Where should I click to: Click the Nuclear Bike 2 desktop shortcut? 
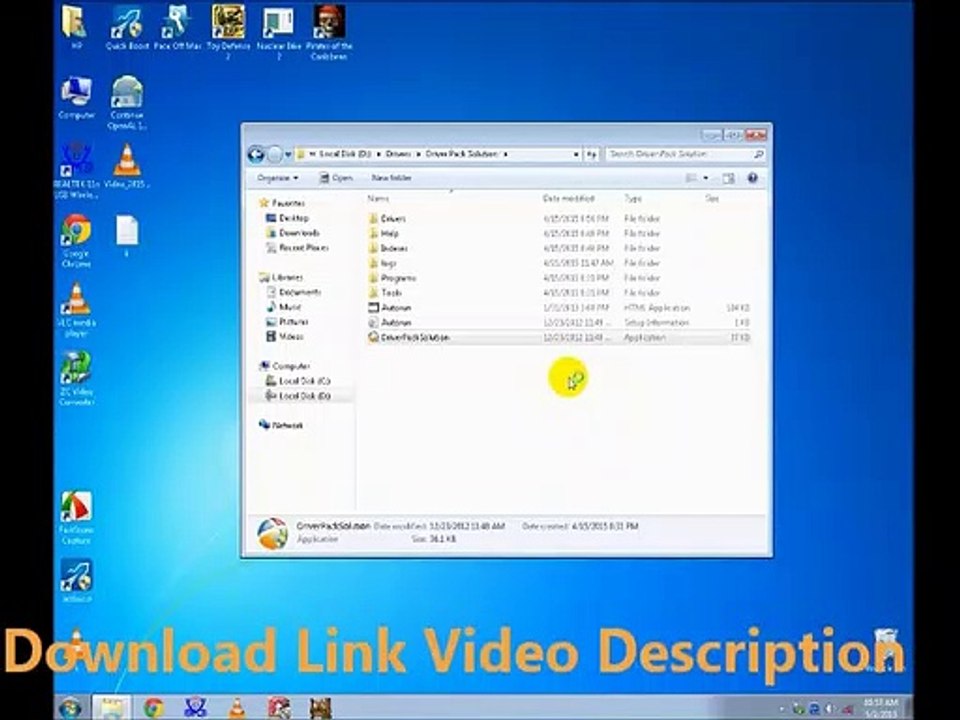(279, 33)
